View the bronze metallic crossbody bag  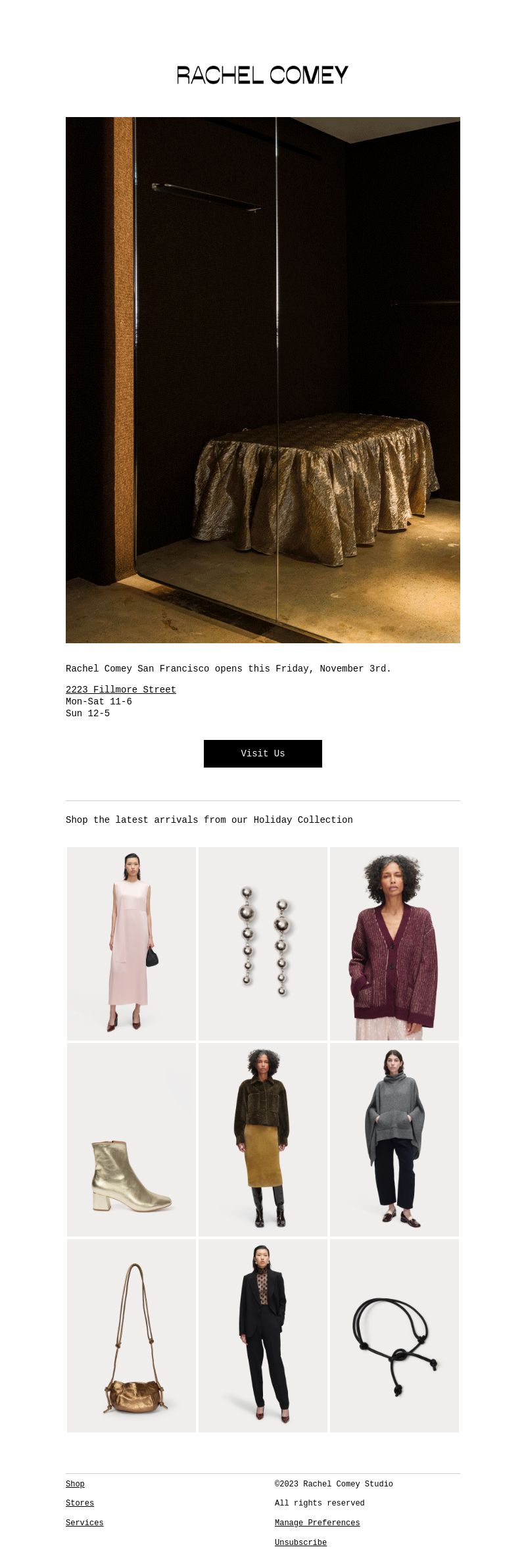point(131,1336)
